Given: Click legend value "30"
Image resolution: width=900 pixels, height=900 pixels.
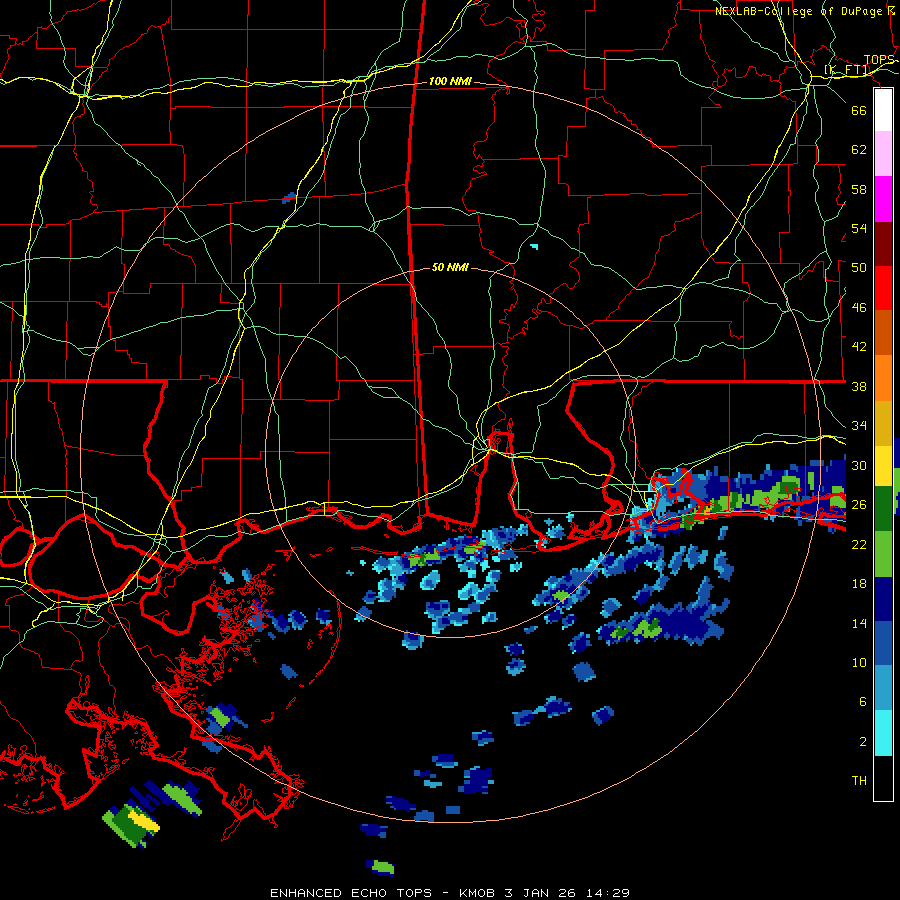Looking at the screenshot, I should pos(859,465).
